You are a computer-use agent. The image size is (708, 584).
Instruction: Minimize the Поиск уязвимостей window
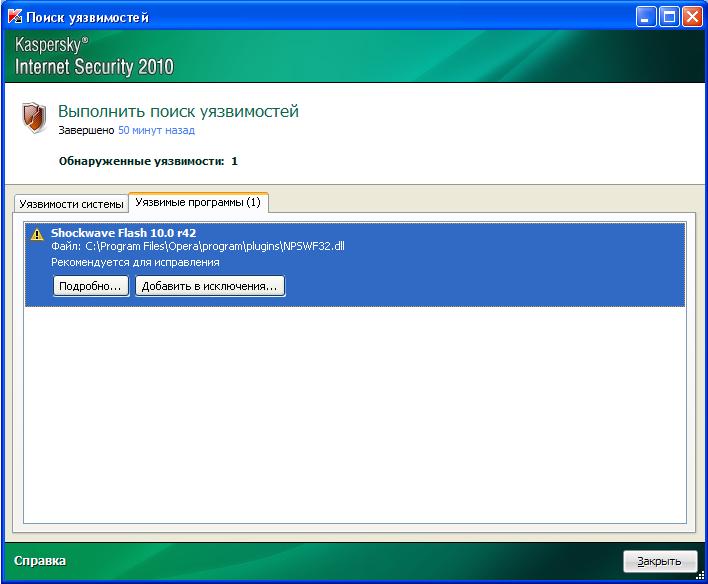(x=646, y=17)
